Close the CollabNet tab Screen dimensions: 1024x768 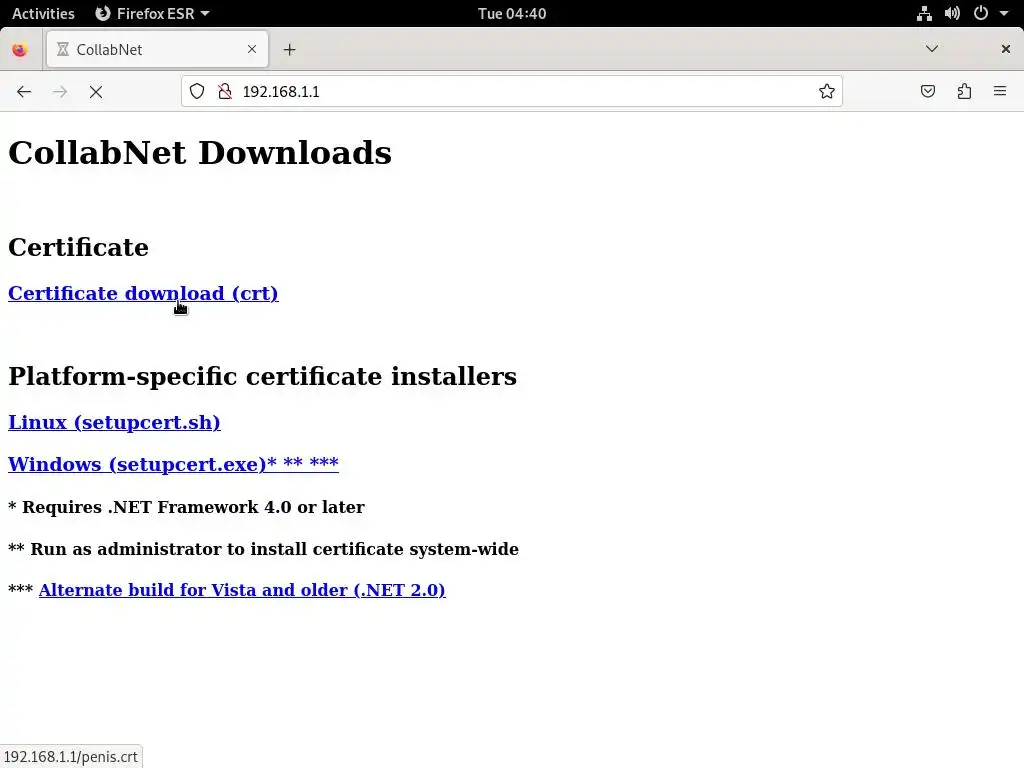click(252, 49)
